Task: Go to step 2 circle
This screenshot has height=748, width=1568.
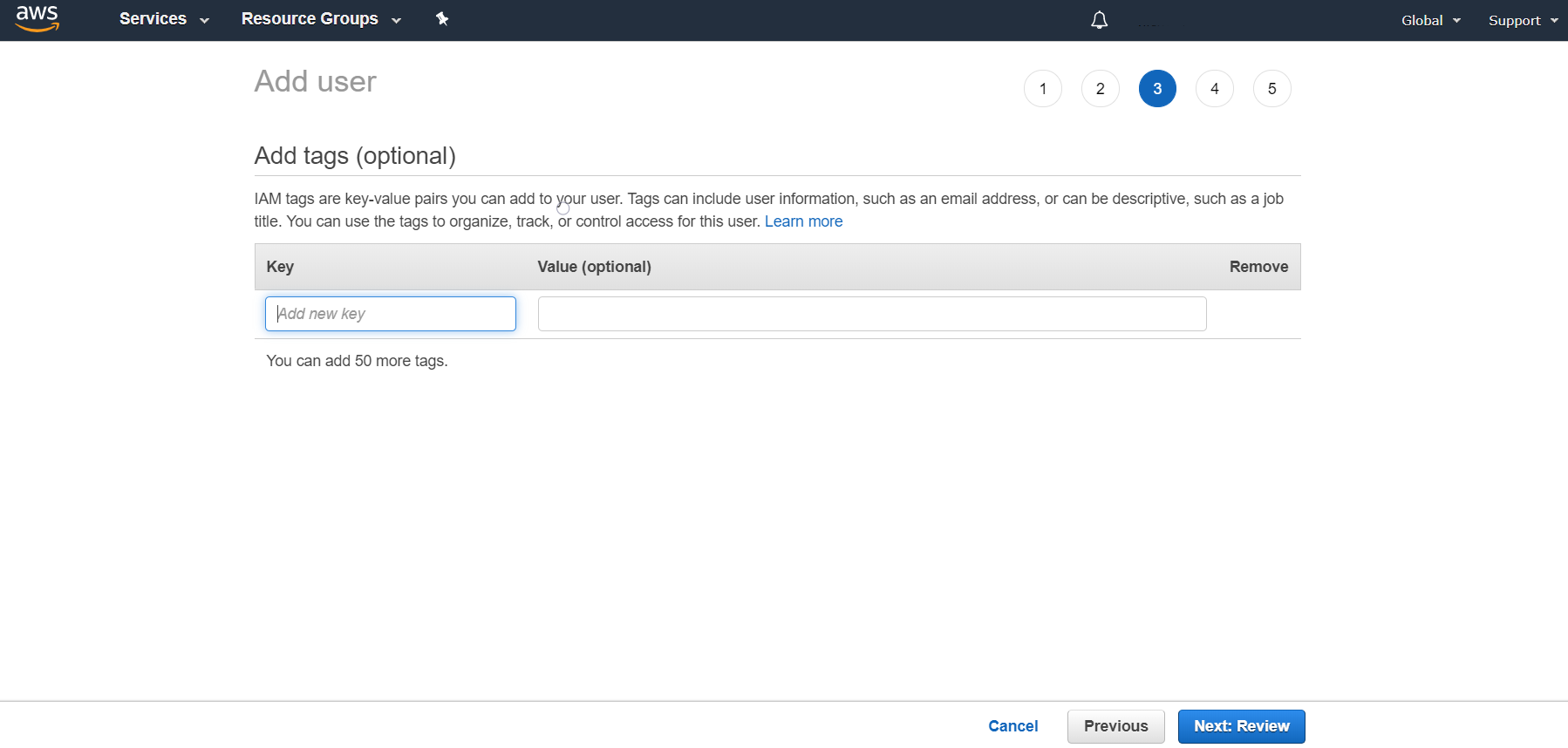Action: tap(1100, 89)
